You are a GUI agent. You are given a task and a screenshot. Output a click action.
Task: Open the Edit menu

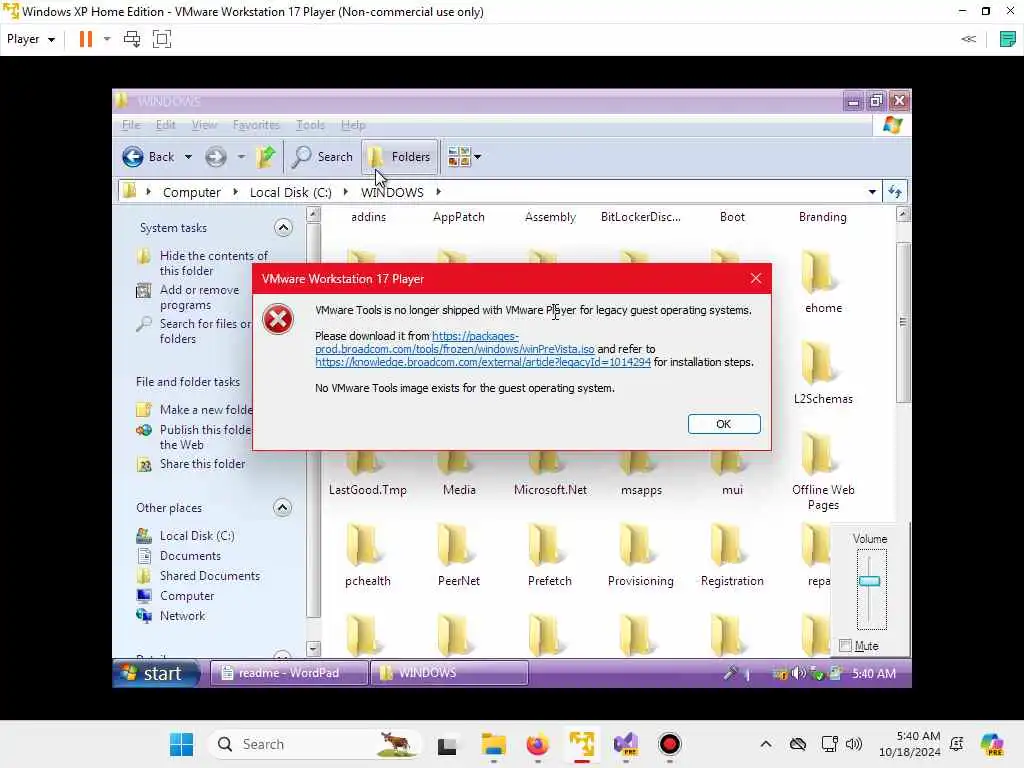[x=165, y=125]
